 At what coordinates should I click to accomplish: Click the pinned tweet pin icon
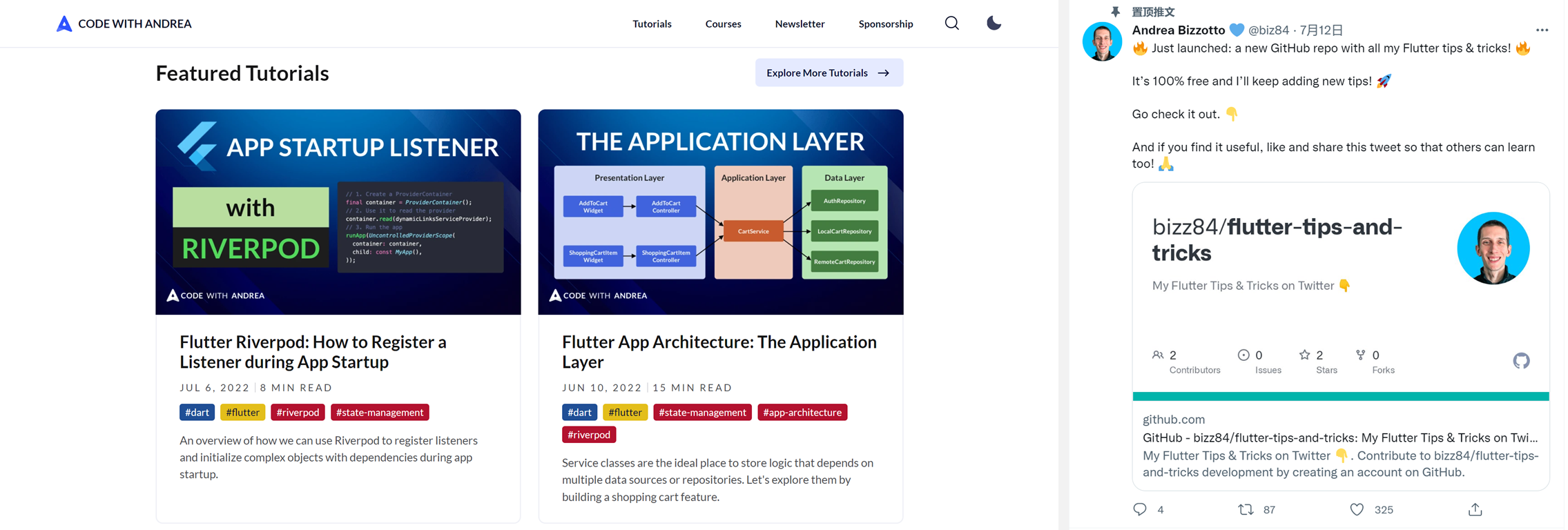click(1115, 11)
